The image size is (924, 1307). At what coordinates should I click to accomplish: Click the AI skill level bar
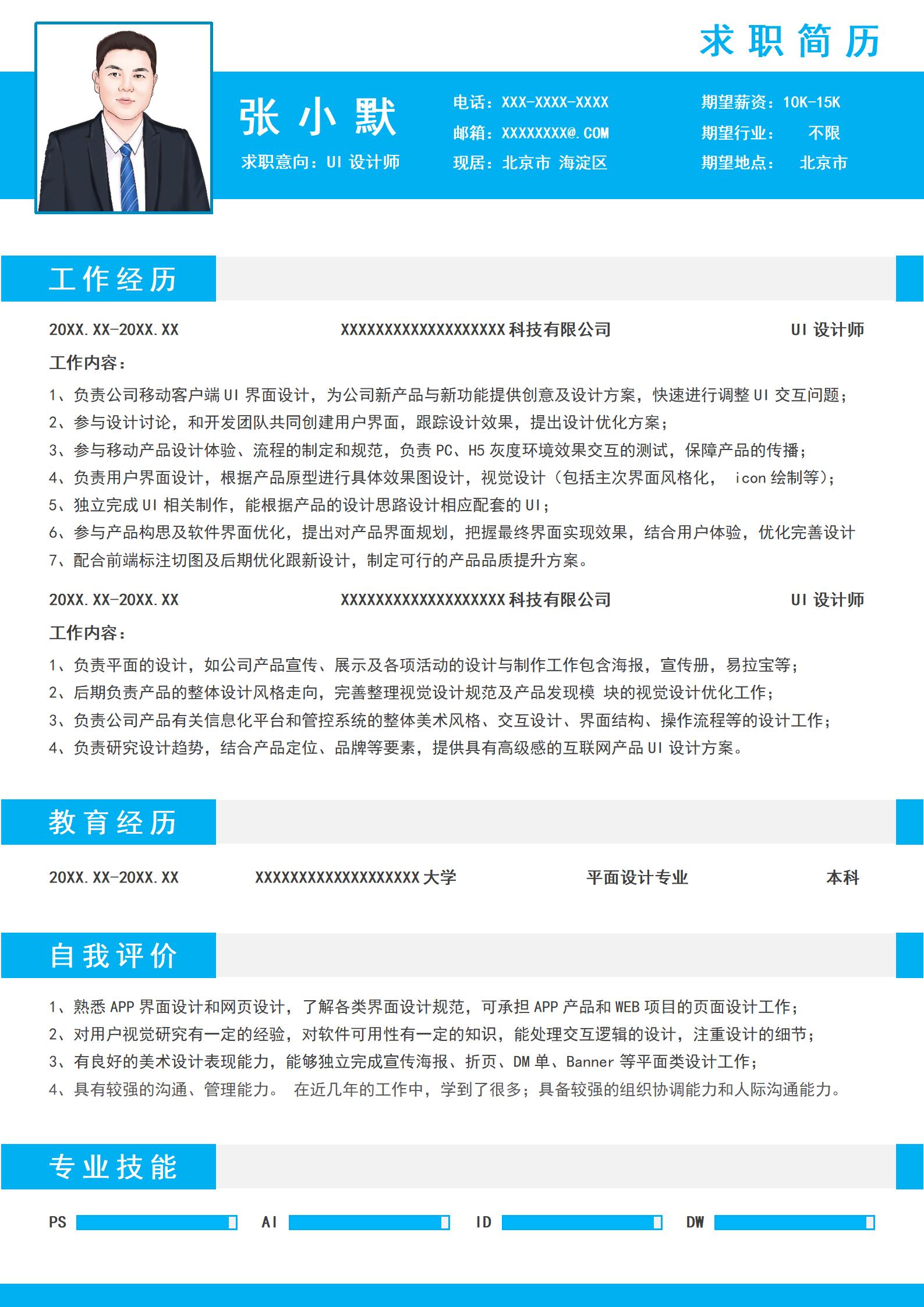coord(369,1222)
